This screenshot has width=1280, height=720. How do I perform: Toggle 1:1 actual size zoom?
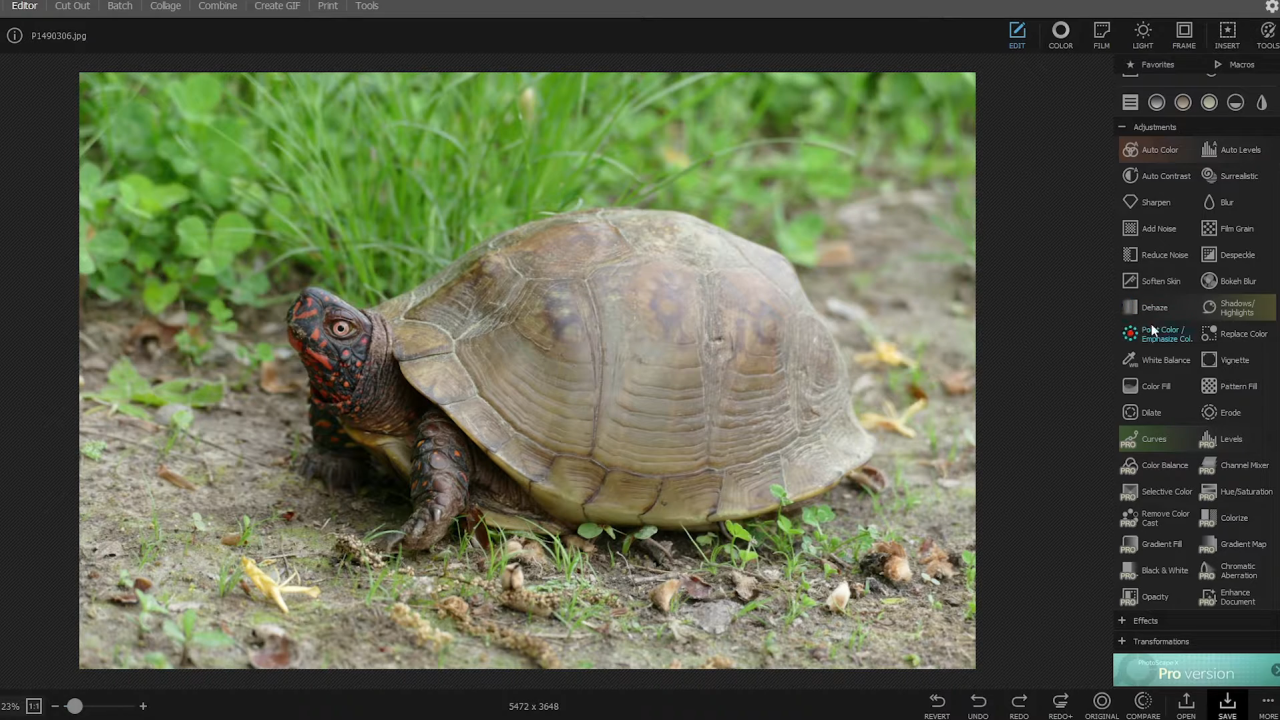(33, 706)
